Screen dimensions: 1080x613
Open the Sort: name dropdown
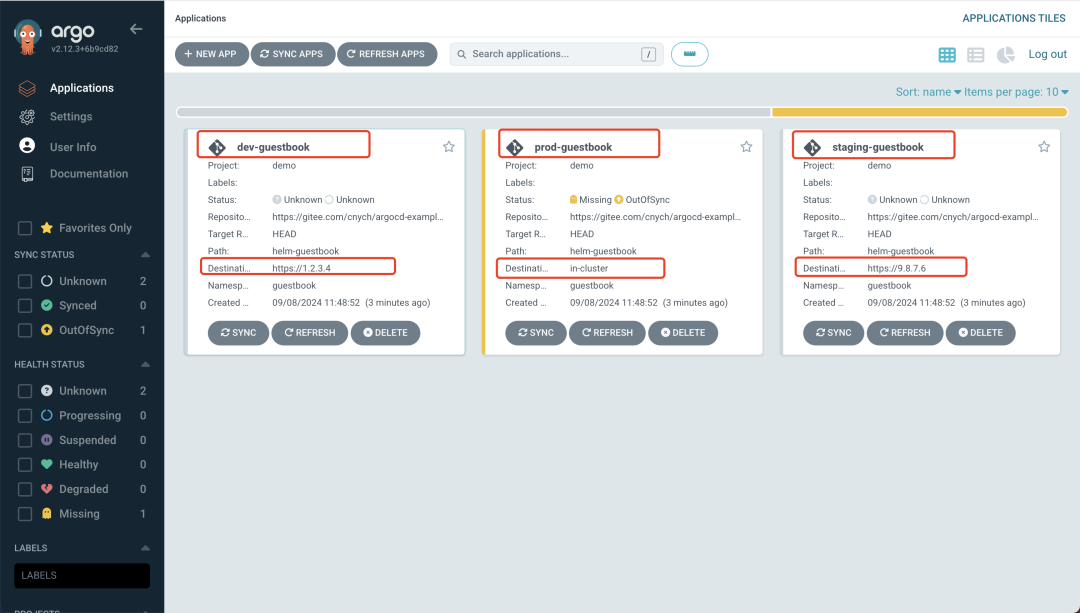point(928,92)
